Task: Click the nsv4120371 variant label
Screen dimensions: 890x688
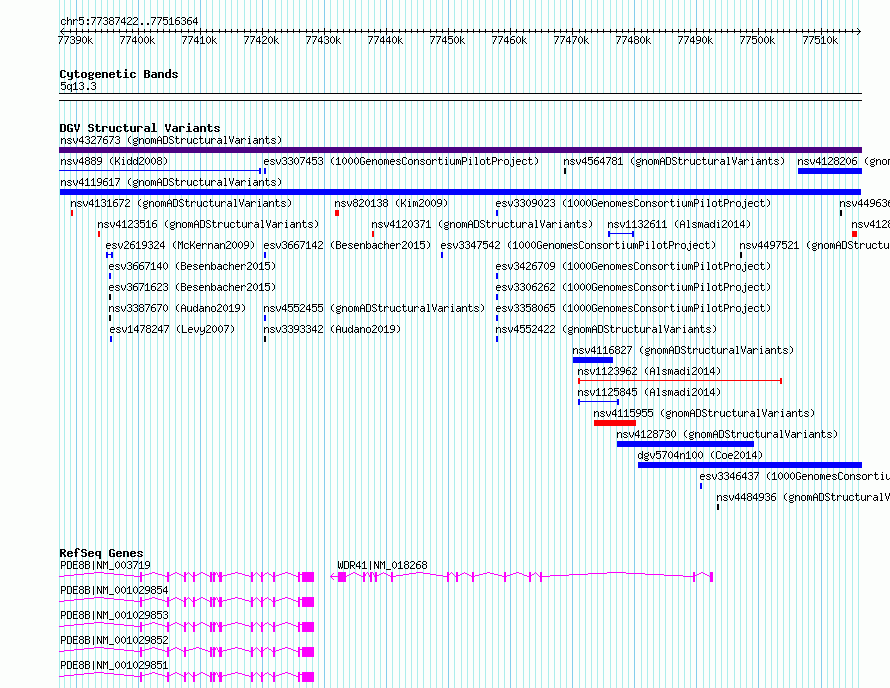Action: tap(482, 224)
